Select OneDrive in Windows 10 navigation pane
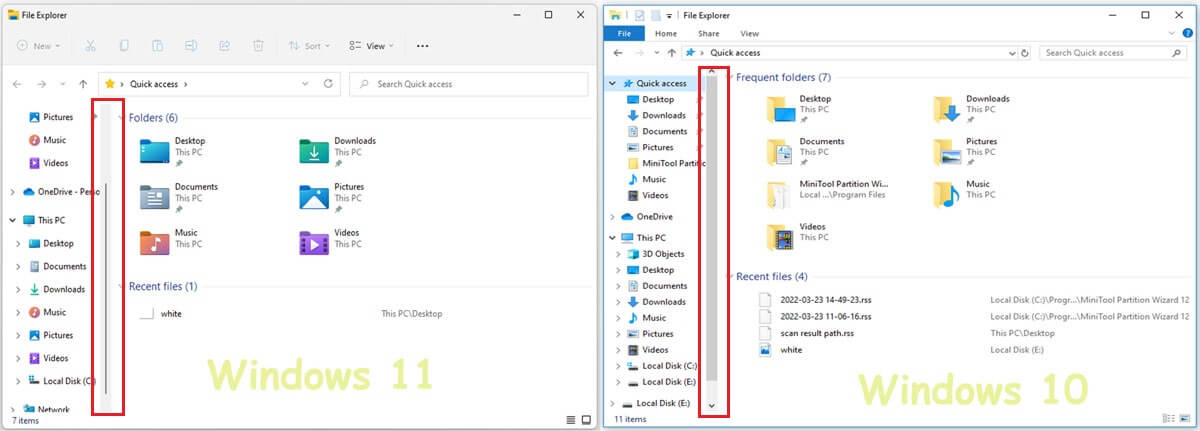Screen dimensions: 1200x431 [647, 216]
